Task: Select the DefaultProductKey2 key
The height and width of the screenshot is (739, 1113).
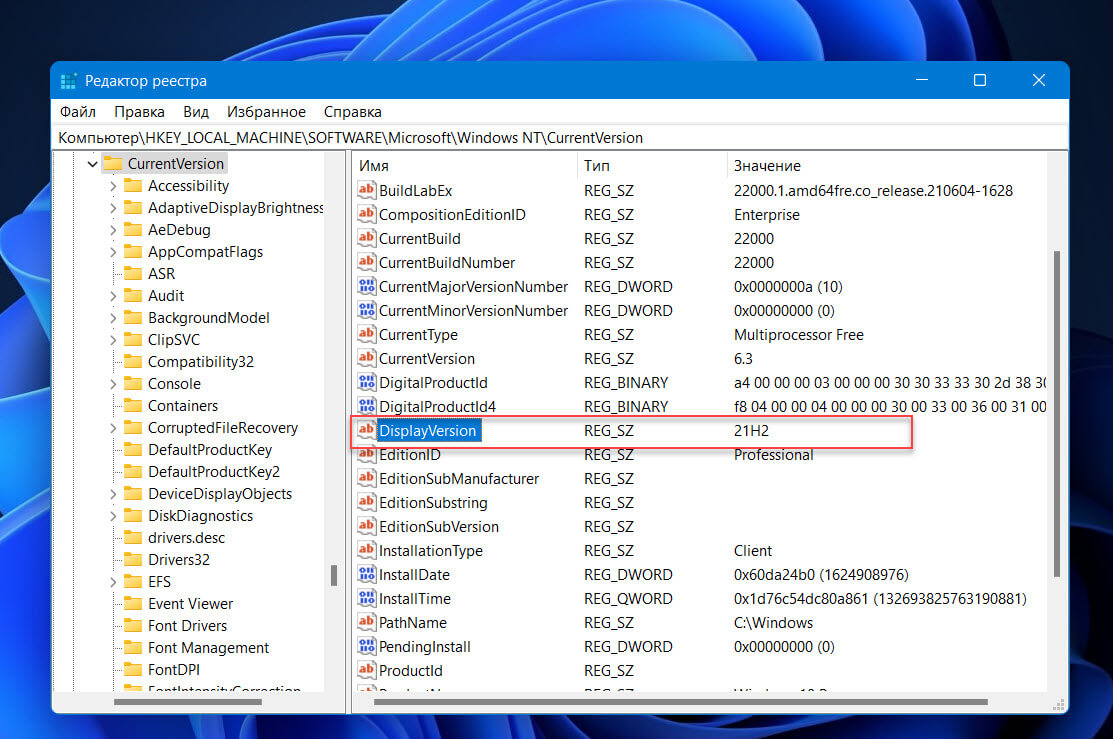Action: [x=214, y=472]
